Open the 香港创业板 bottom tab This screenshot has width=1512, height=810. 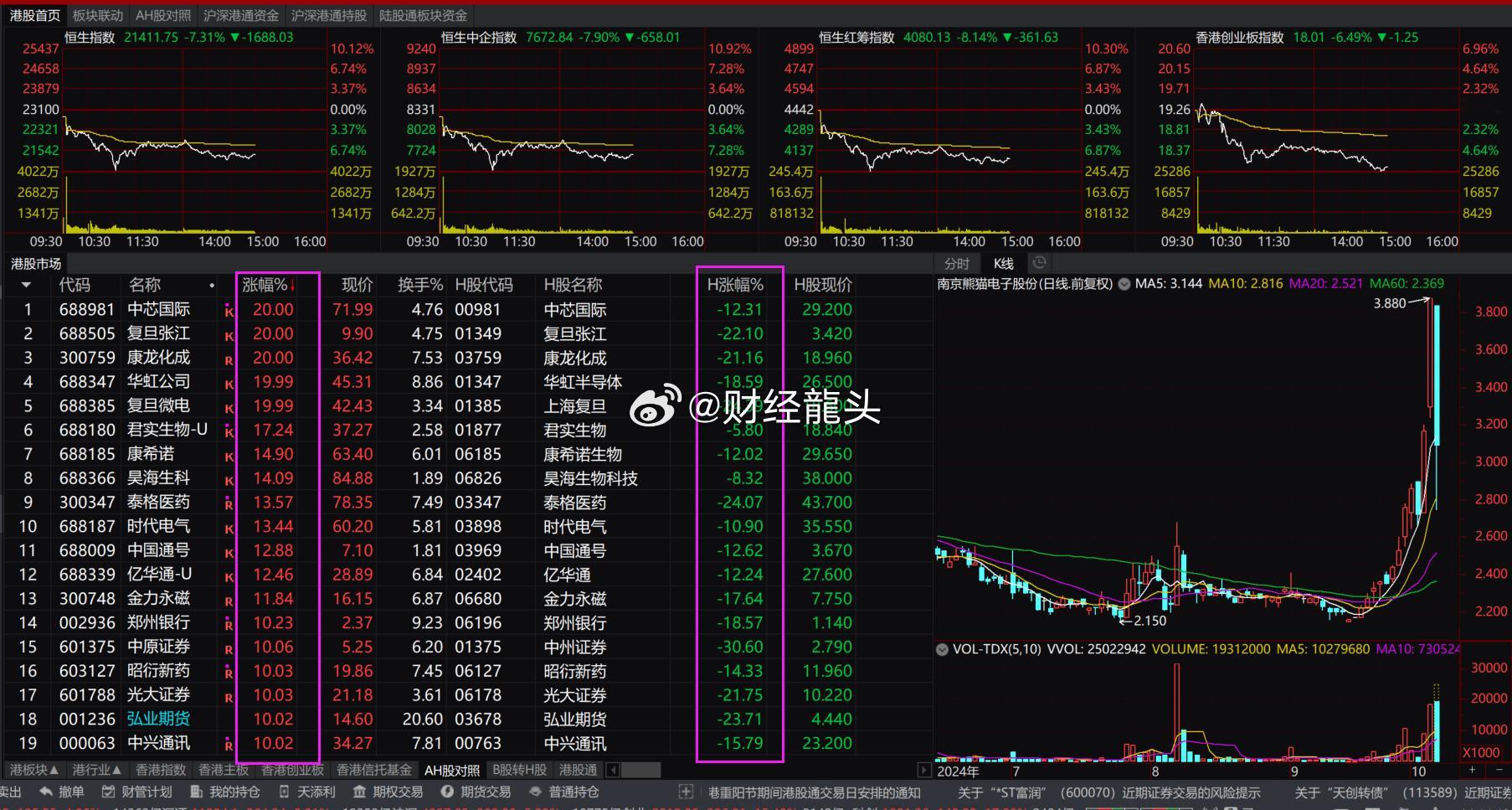point(292,770)
